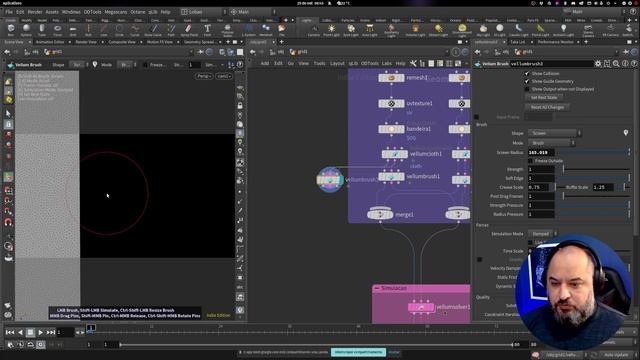This screenshot has width=640, height=360.
Task: Open the Labas desktop selector dropdown
Action: point(203,12)
